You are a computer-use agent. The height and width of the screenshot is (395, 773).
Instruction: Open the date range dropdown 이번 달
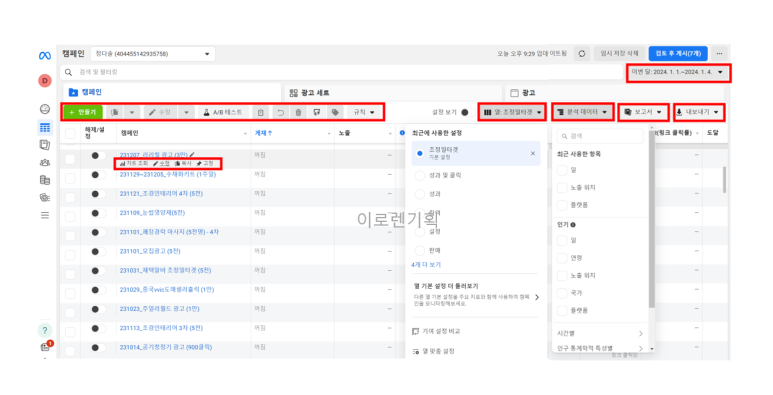click(x=677, y=72)
